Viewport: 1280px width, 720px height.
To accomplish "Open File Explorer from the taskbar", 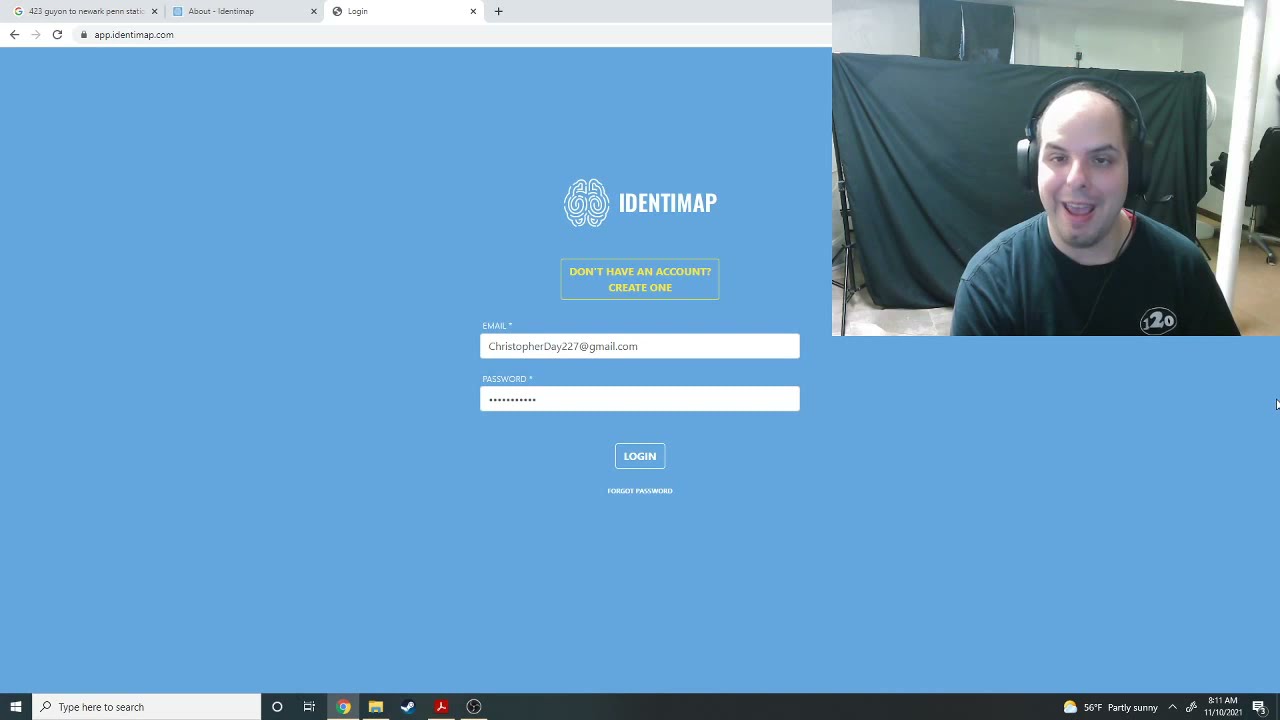I will coord(375,707).
